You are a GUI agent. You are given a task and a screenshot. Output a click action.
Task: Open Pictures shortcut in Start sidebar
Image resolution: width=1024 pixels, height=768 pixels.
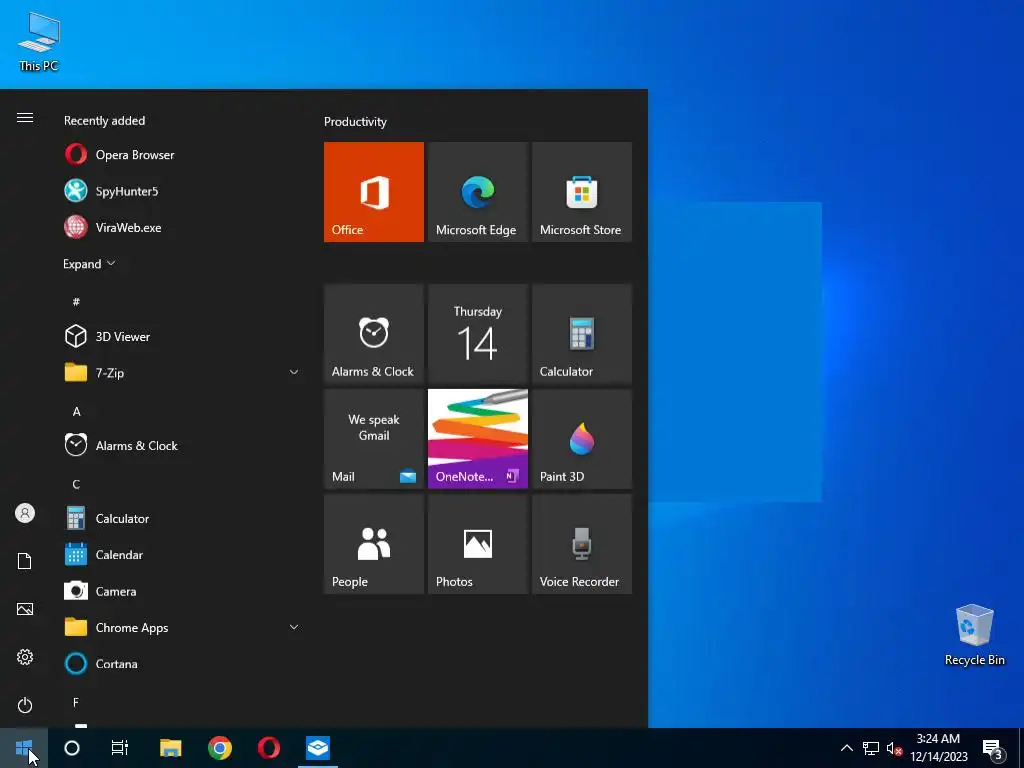tap(25, 609)
